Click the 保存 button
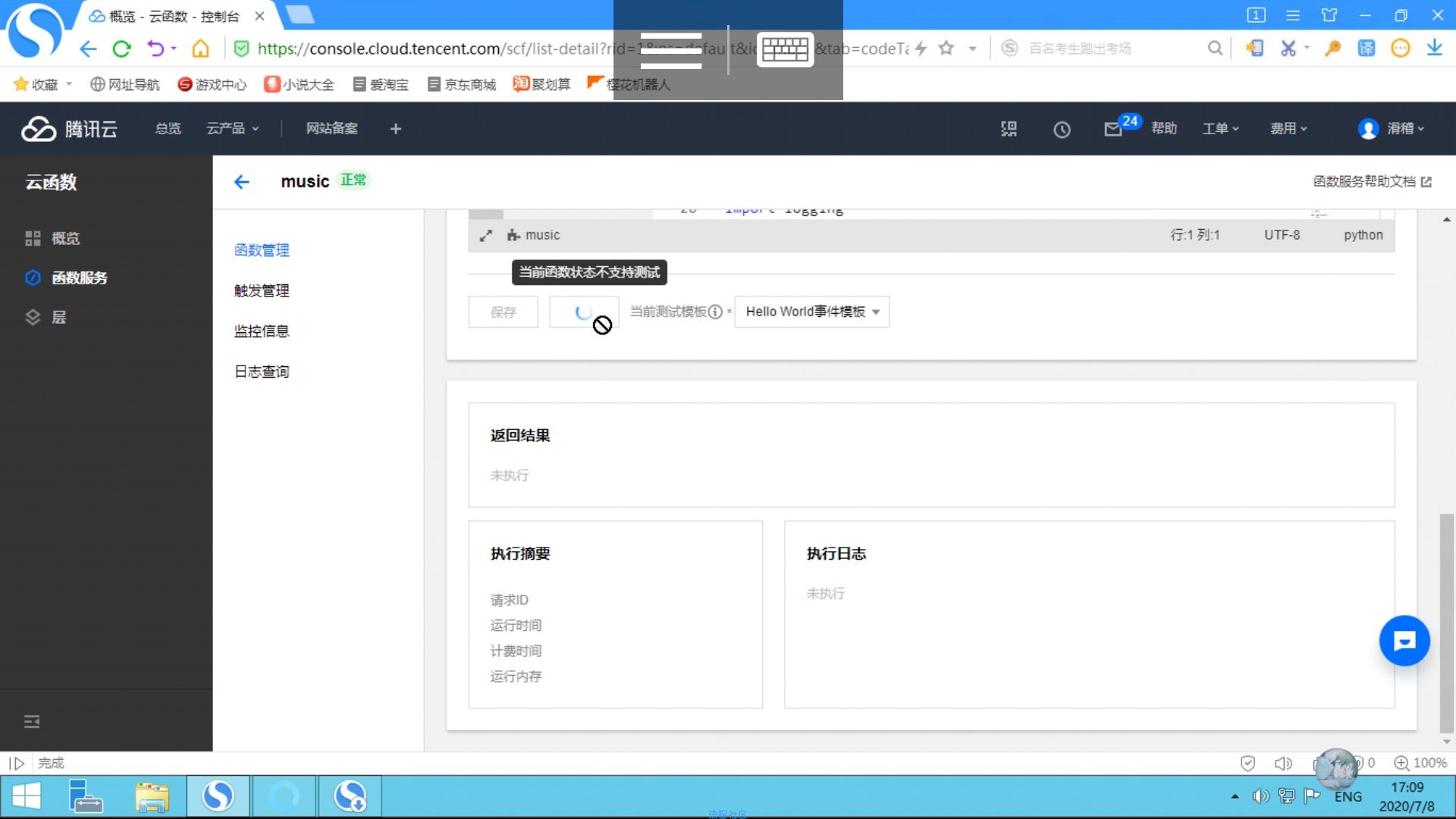Image resolution: width=1456 pixels, height=819 pixels. pyautogui.click(x=503, y=312)
